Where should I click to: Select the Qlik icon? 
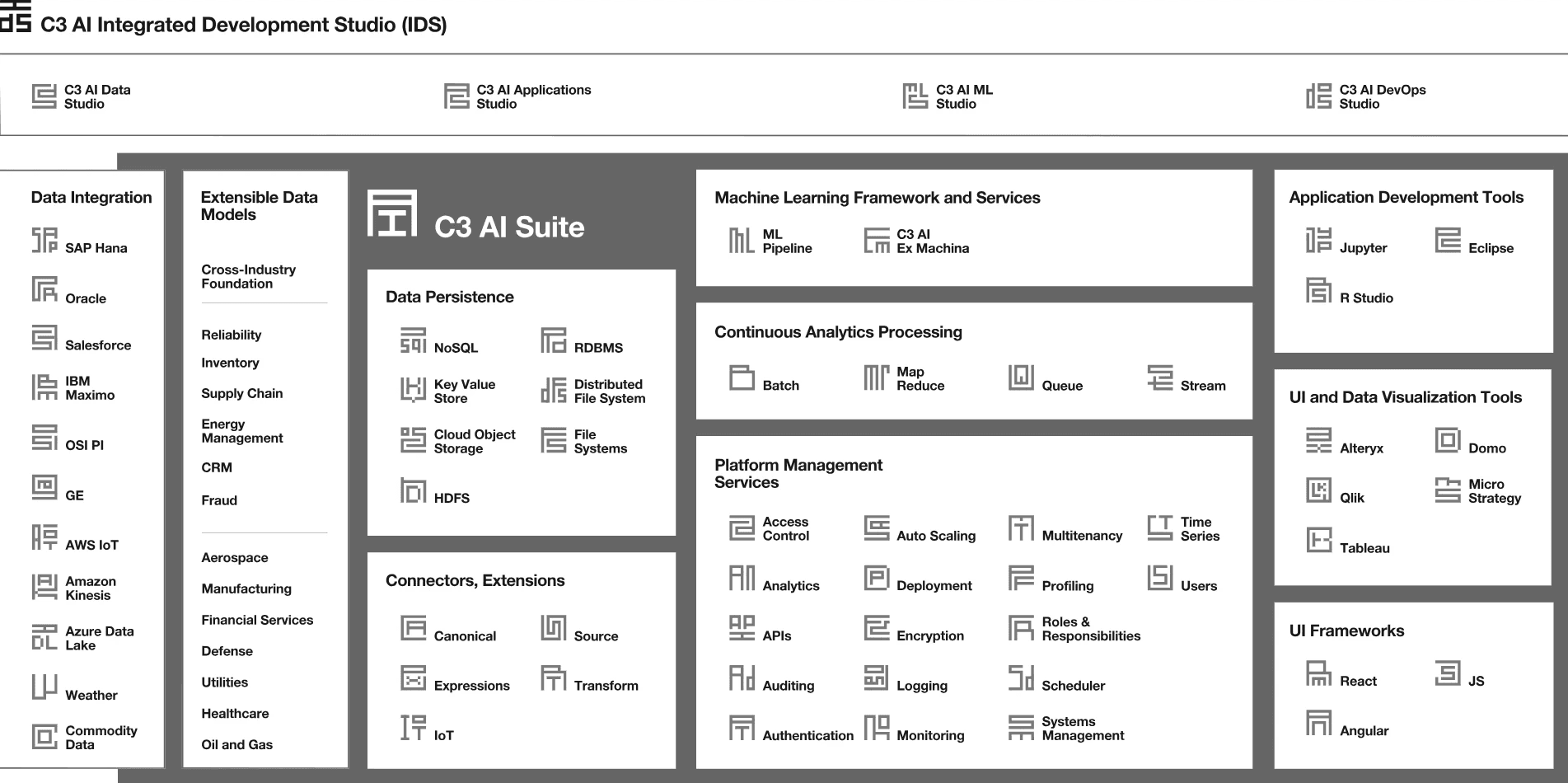coord(1319,490)
